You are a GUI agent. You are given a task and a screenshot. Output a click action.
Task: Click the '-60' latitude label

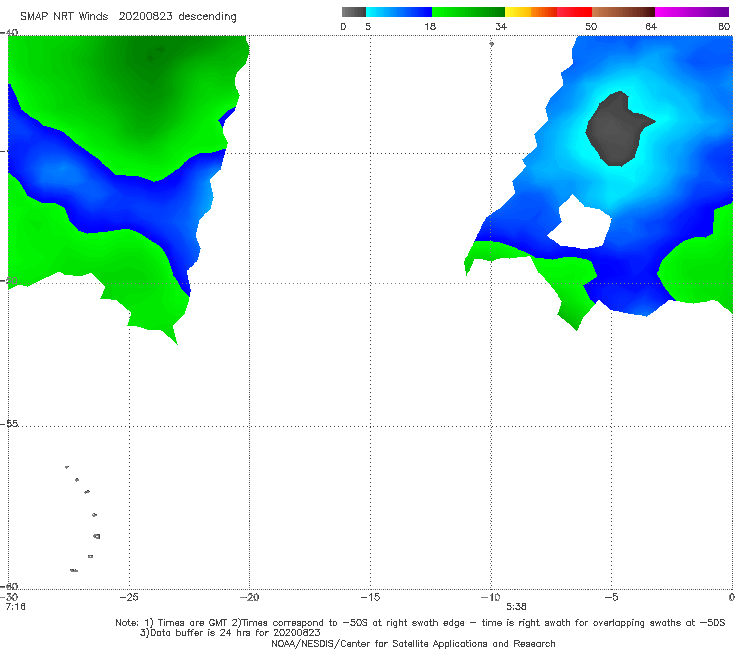point(9,586)
